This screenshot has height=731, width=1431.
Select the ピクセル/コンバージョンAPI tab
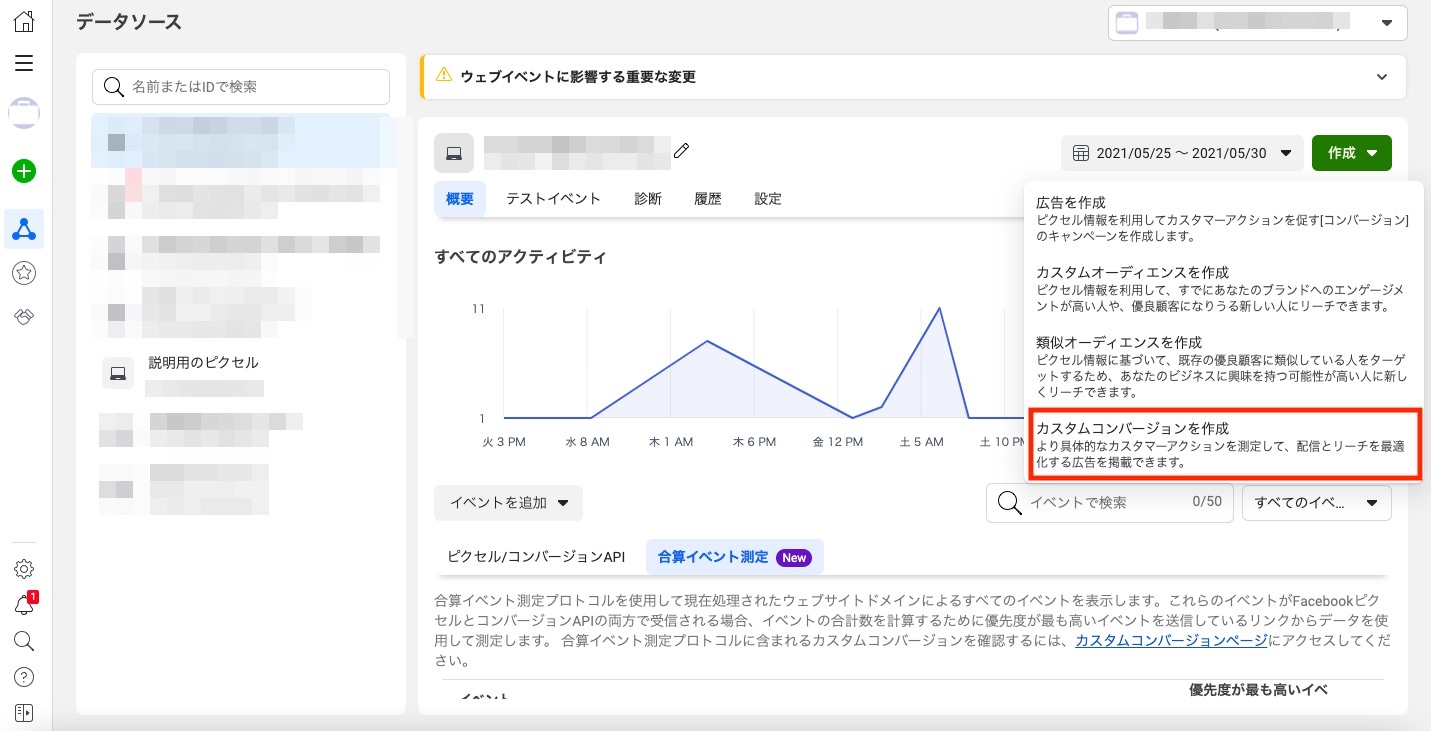(536, 557)
